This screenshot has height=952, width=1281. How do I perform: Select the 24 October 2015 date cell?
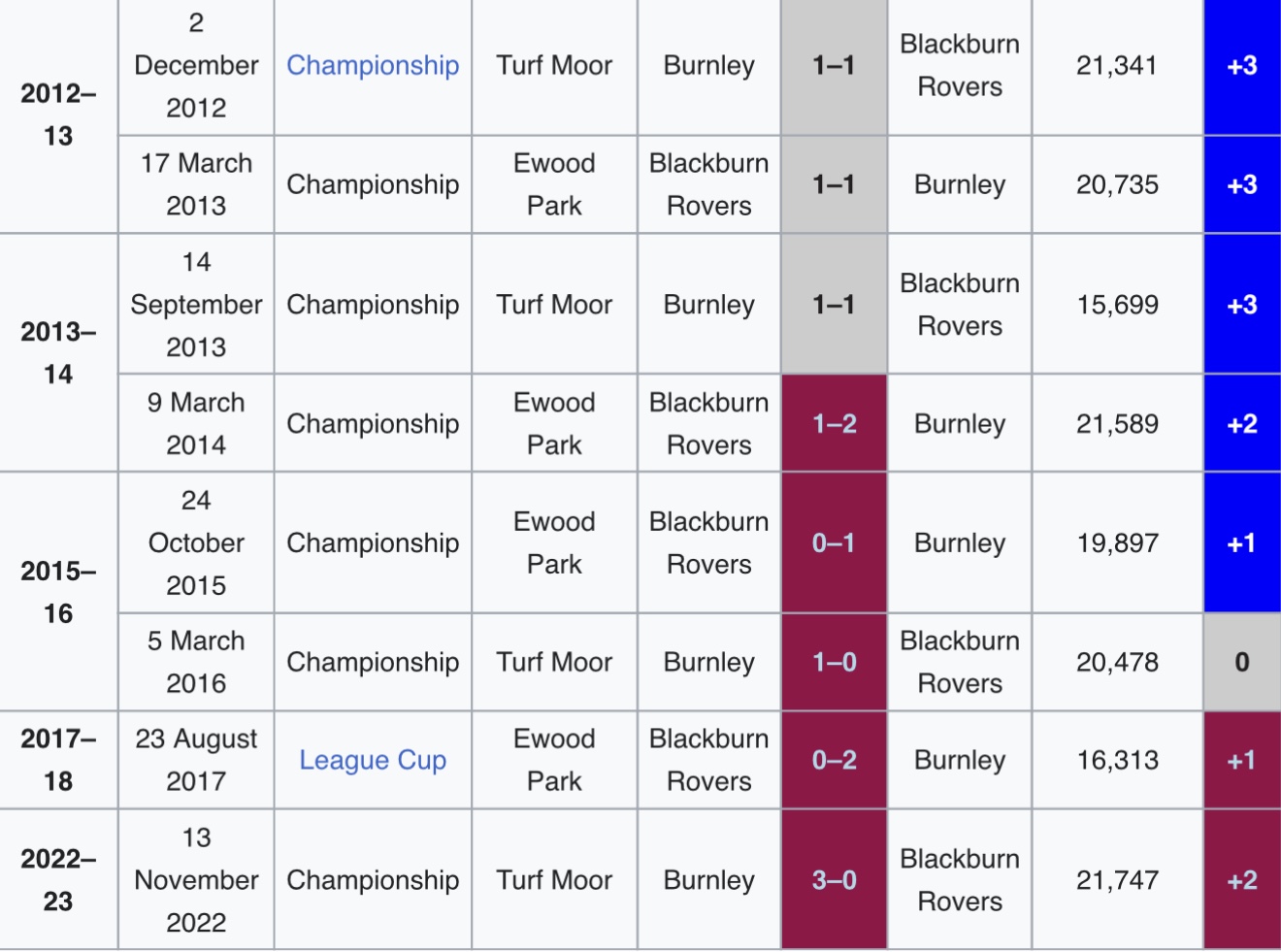196,543
